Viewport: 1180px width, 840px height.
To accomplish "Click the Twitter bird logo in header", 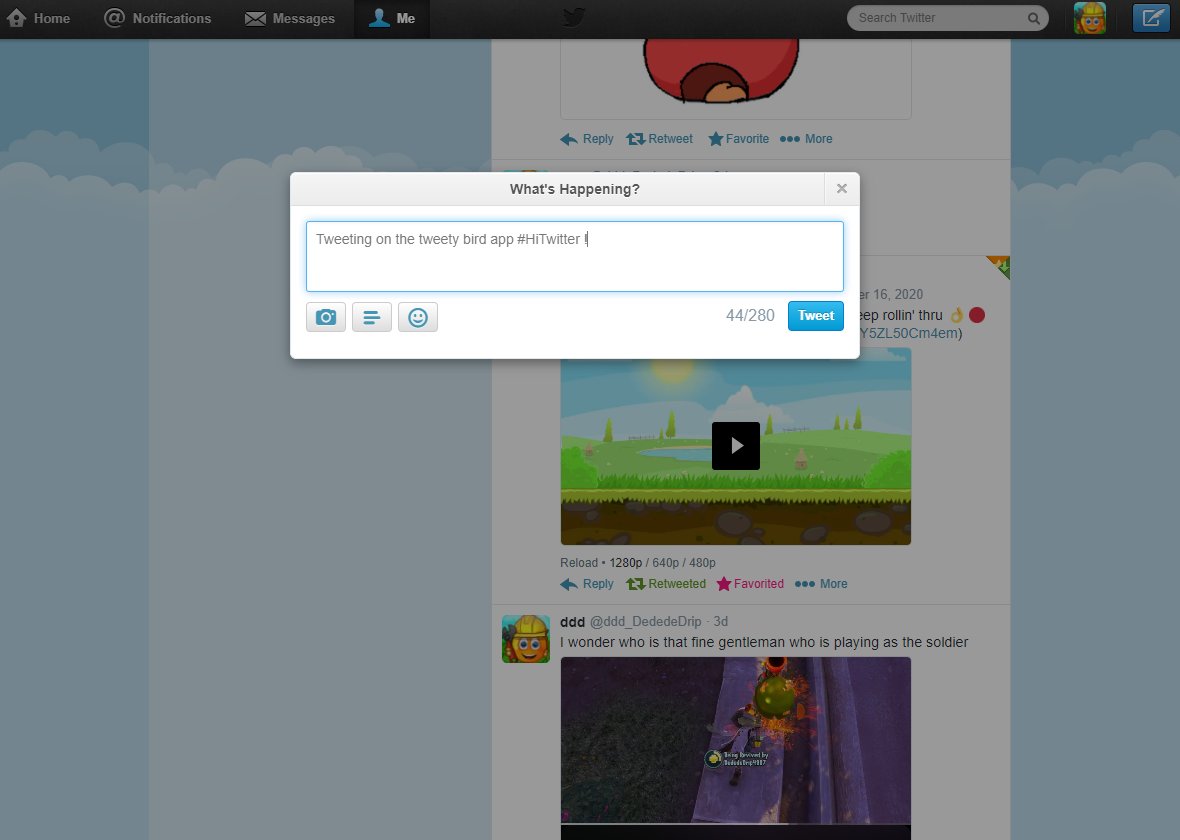I will coord(574,17).
